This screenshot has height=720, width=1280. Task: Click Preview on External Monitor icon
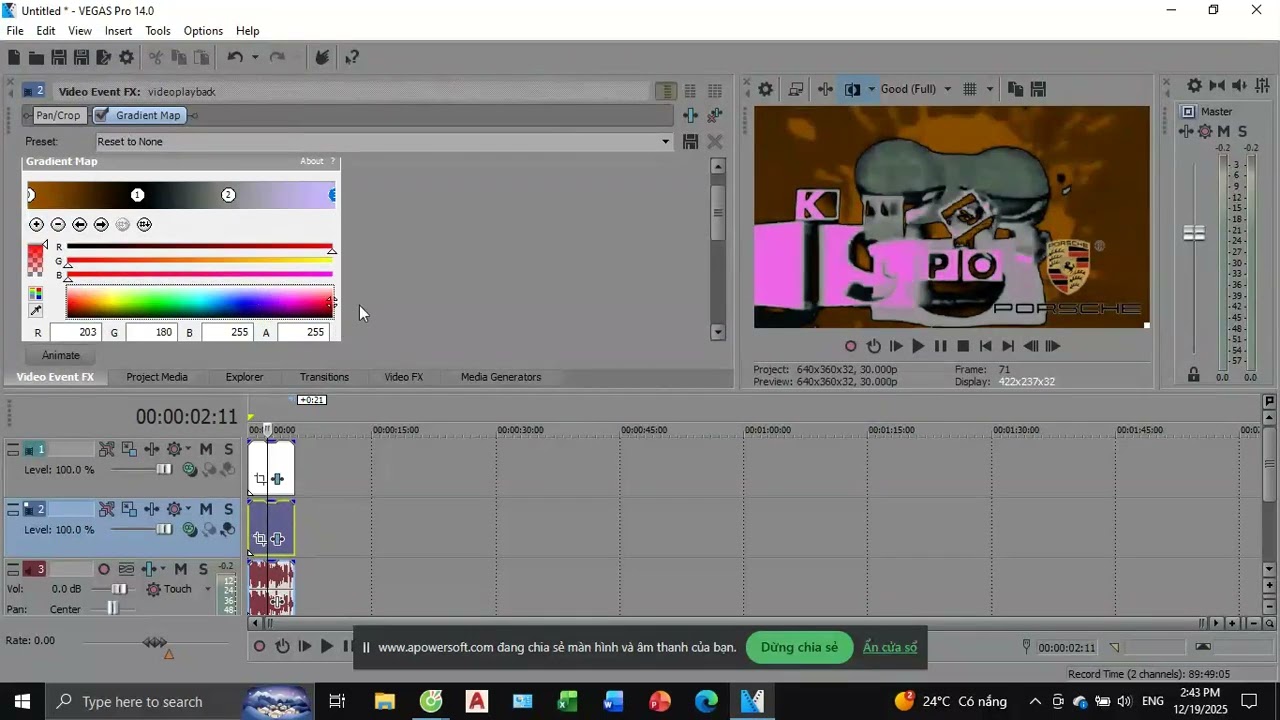click(x=795, y=89)
